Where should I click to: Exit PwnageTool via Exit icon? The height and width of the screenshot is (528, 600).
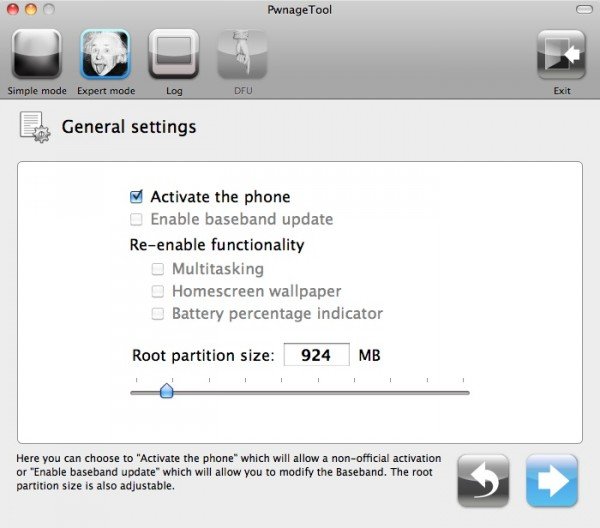click(561, 54)
